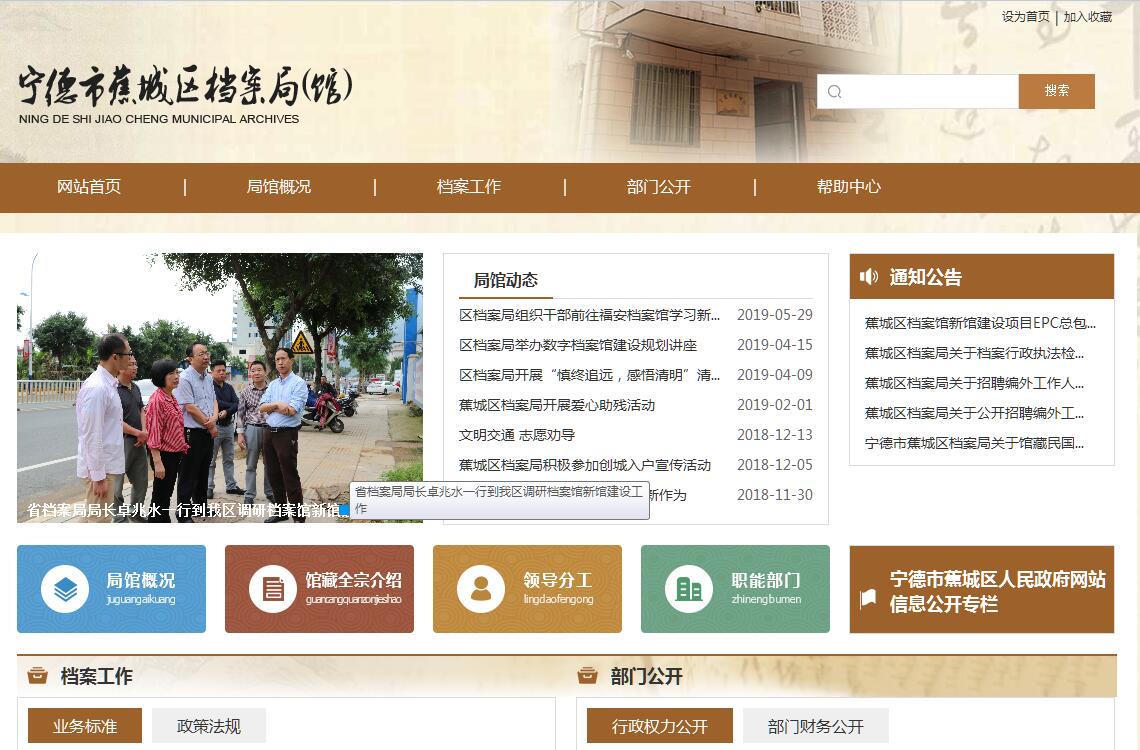Open news item 区档案局举办数字档案馆建设规划讲座
This screenshot has height=750, width=1140.
coord(578,345)
